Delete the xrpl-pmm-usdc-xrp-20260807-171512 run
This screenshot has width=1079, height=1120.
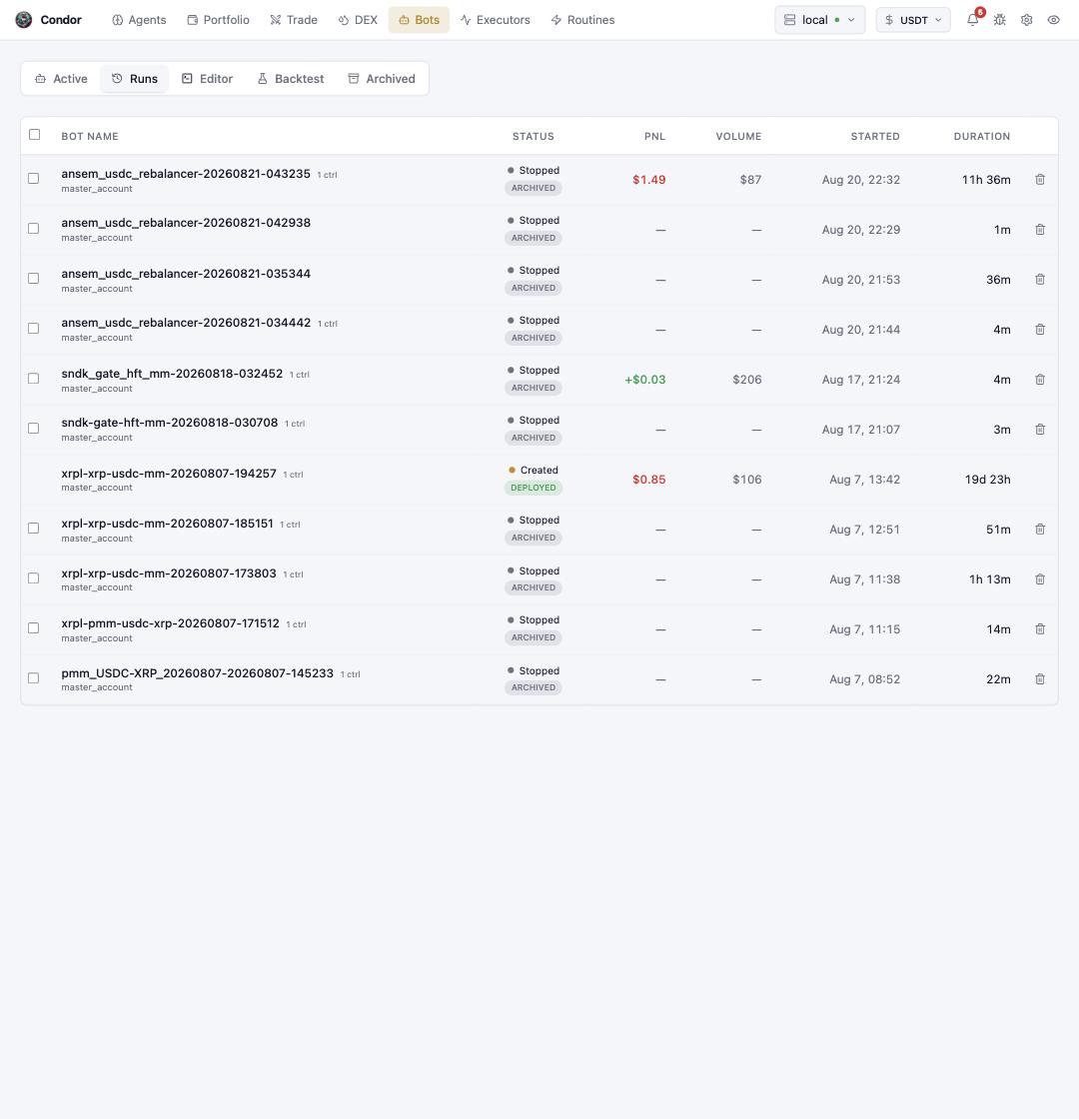[x=1040, y=629]
